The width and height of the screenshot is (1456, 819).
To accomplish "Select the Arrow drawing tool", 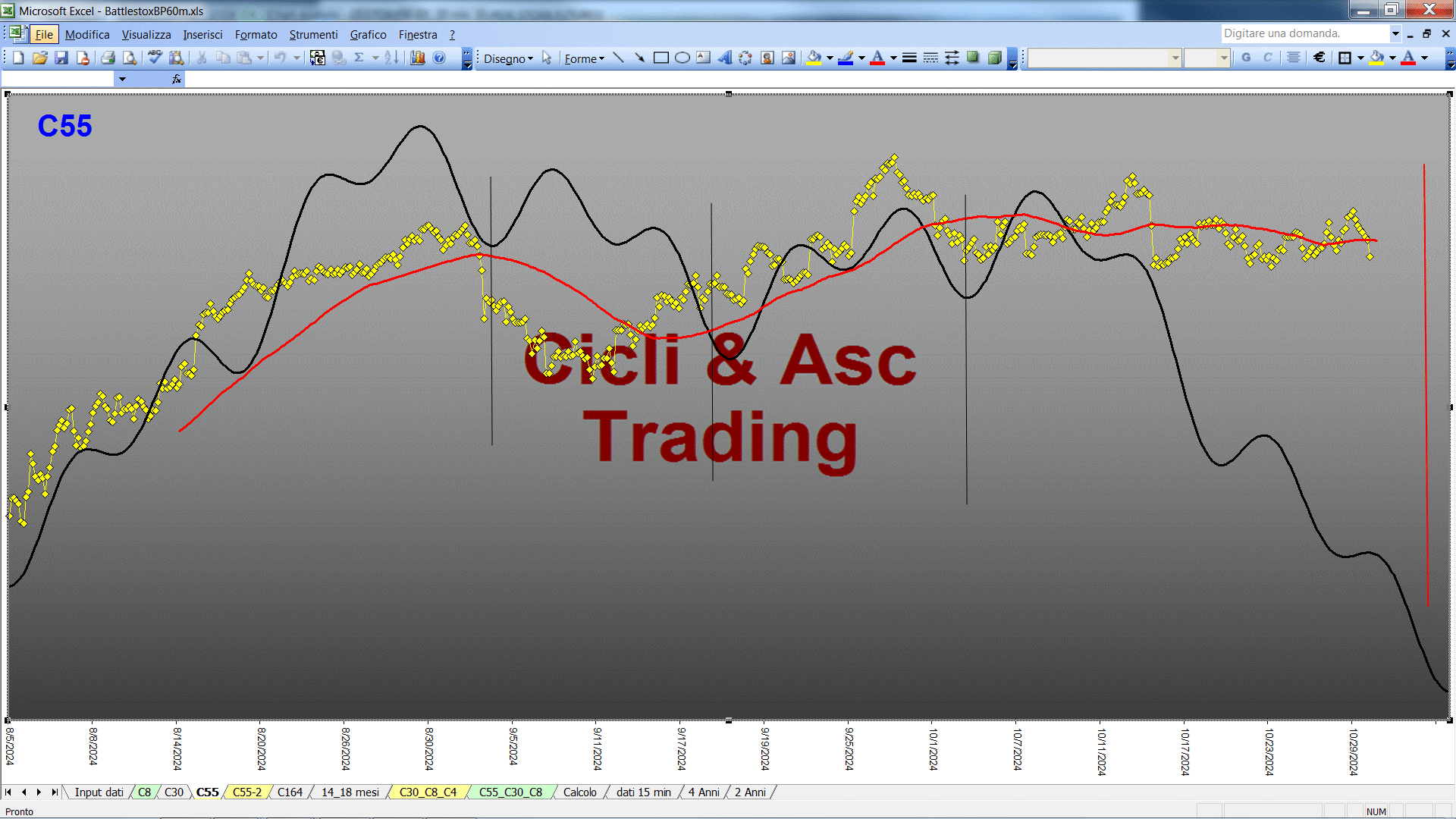I will pyautogui.click(x=640, y=58).
